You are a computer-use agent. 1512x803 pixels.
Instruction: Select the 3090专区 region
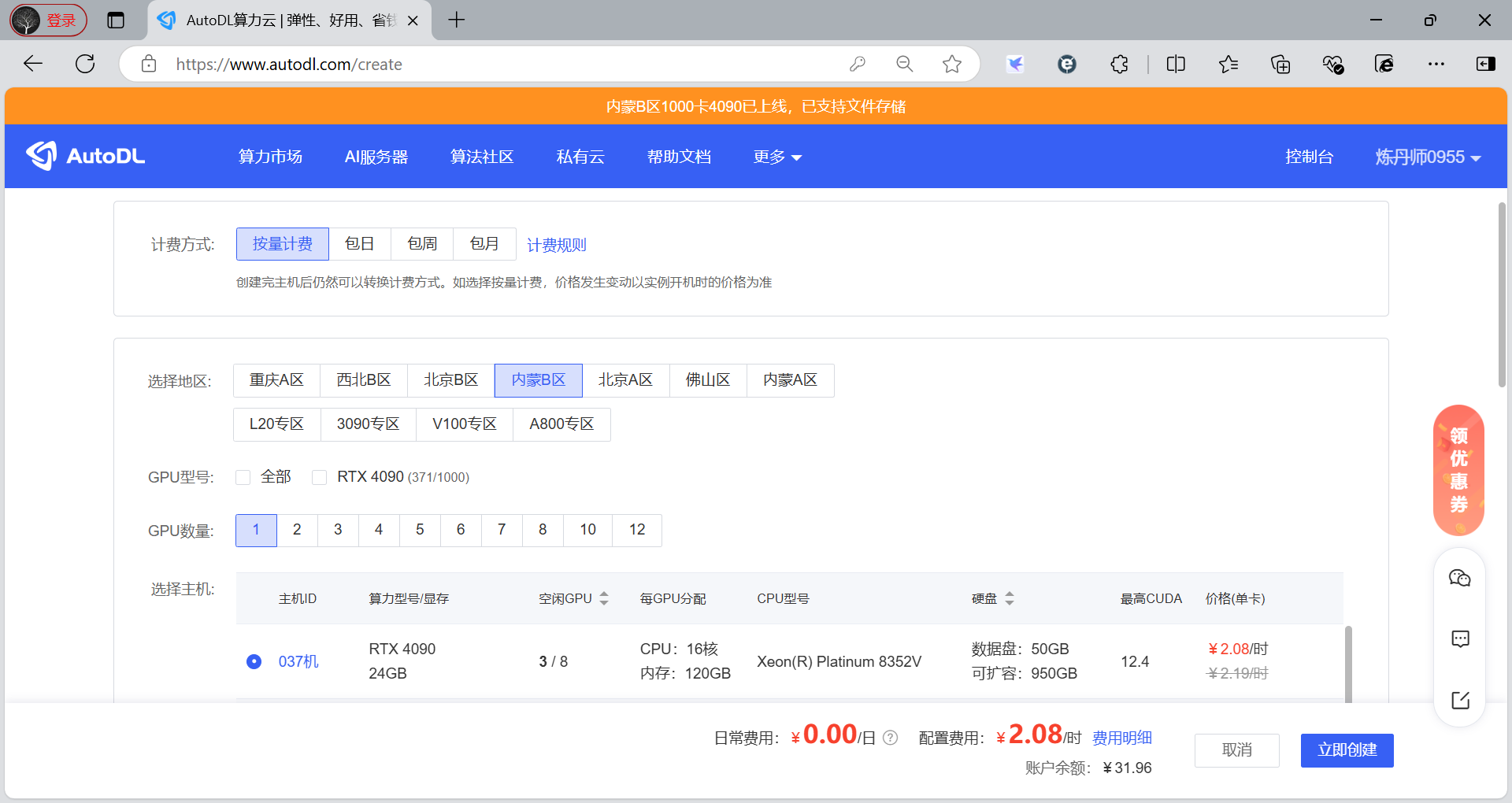pos(369,424)
